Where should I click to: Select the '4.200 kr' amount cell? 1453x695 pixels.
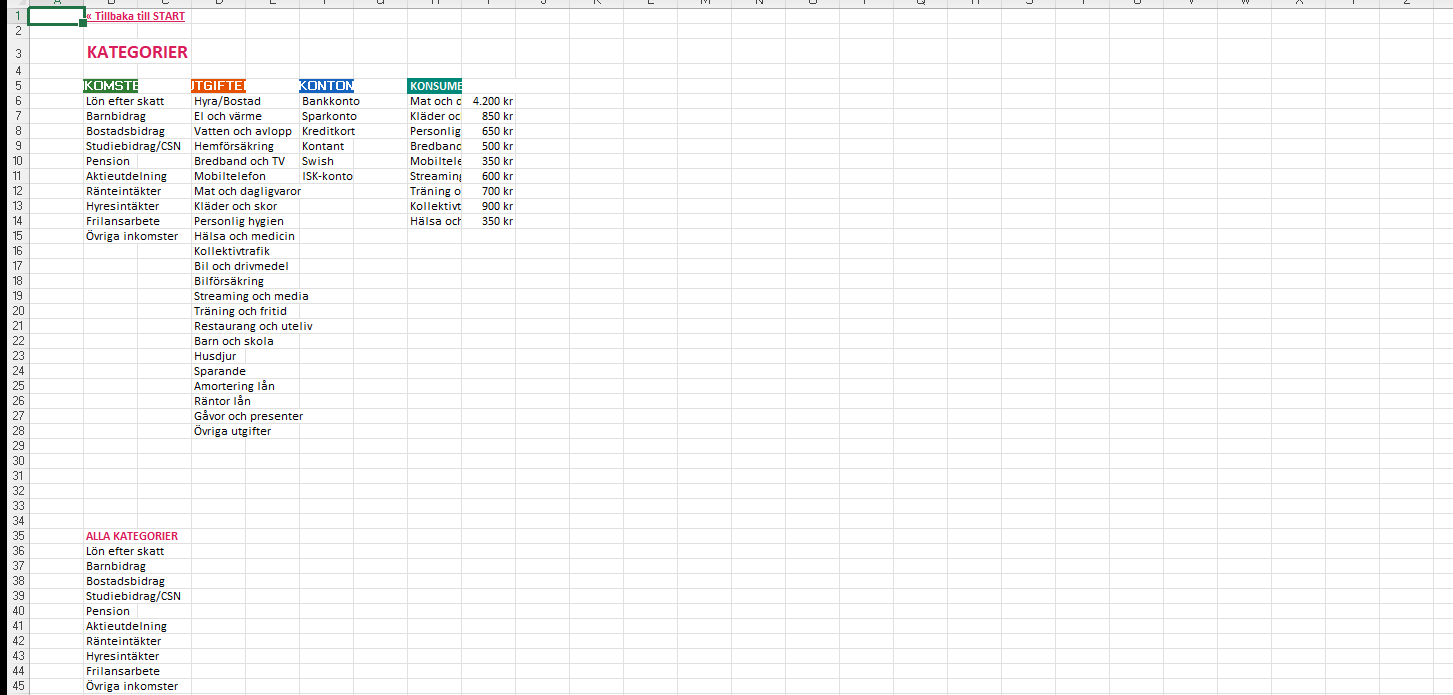490,101
